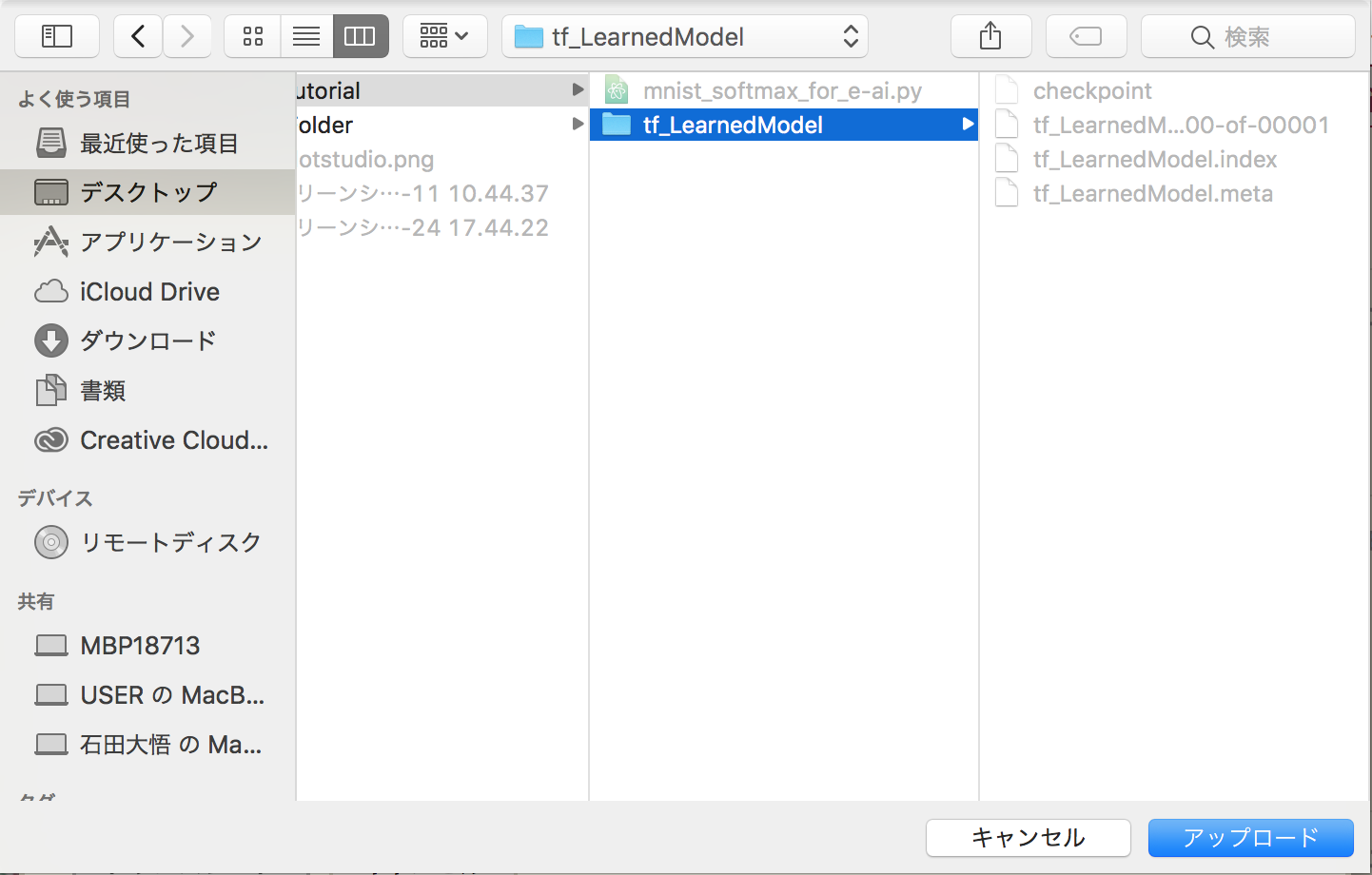Click the アプリケーション sidebar icon
The height and width of the screenshot is (875, 1372).
[x=51, y=242]
